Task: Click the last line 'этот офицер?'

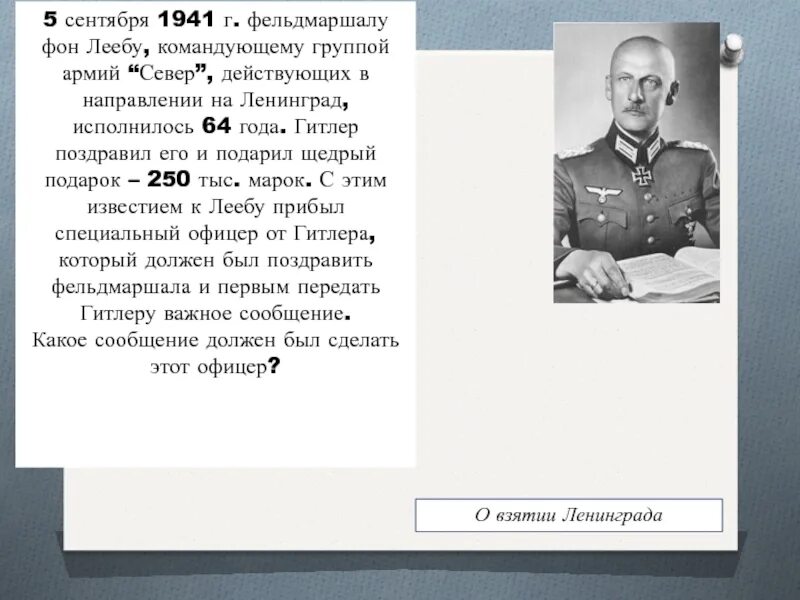Action: 215,367
